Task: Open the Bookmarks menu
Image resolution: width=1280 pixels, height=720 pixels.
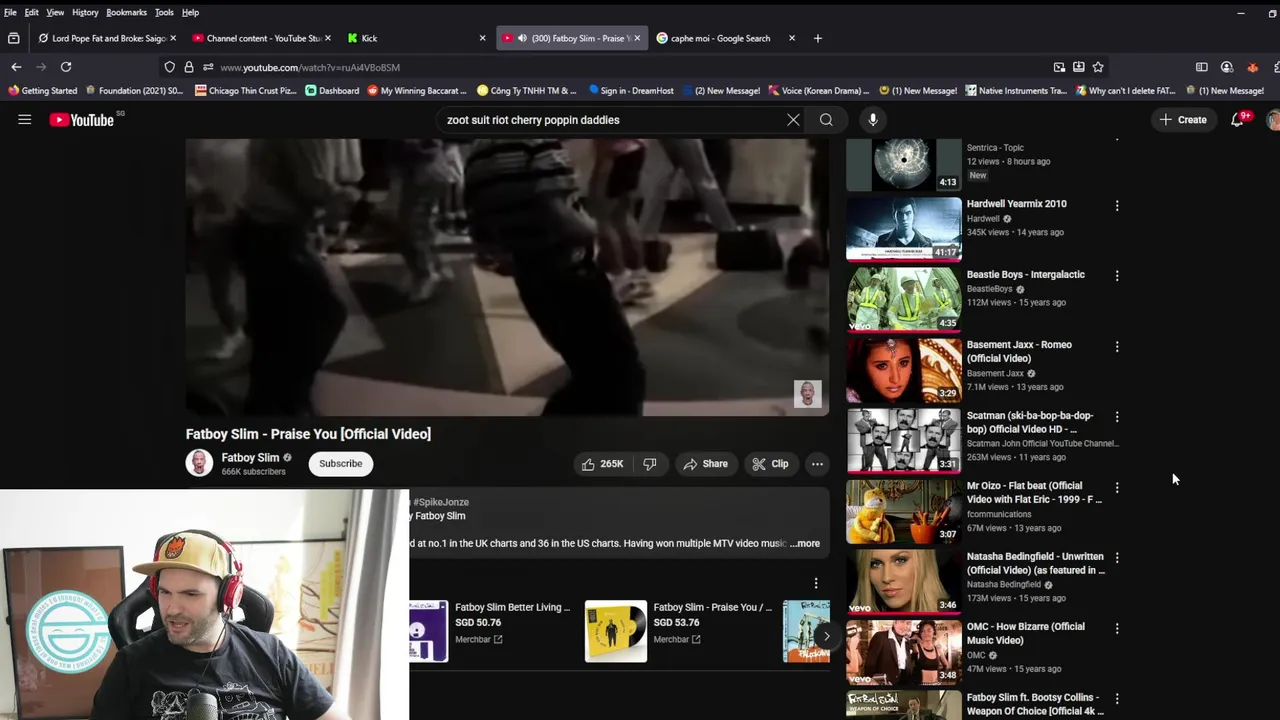Action: click(x=126, y=12)
